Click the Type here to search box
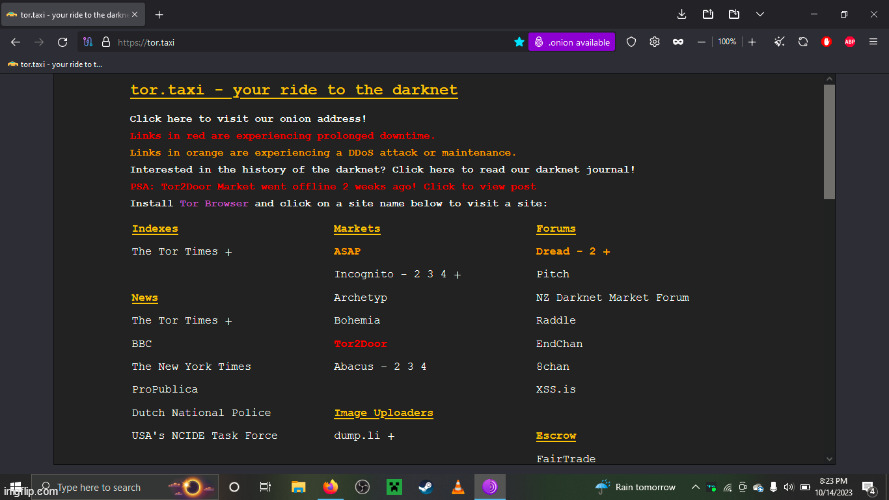The image size is (889, 500). (125, 487)
